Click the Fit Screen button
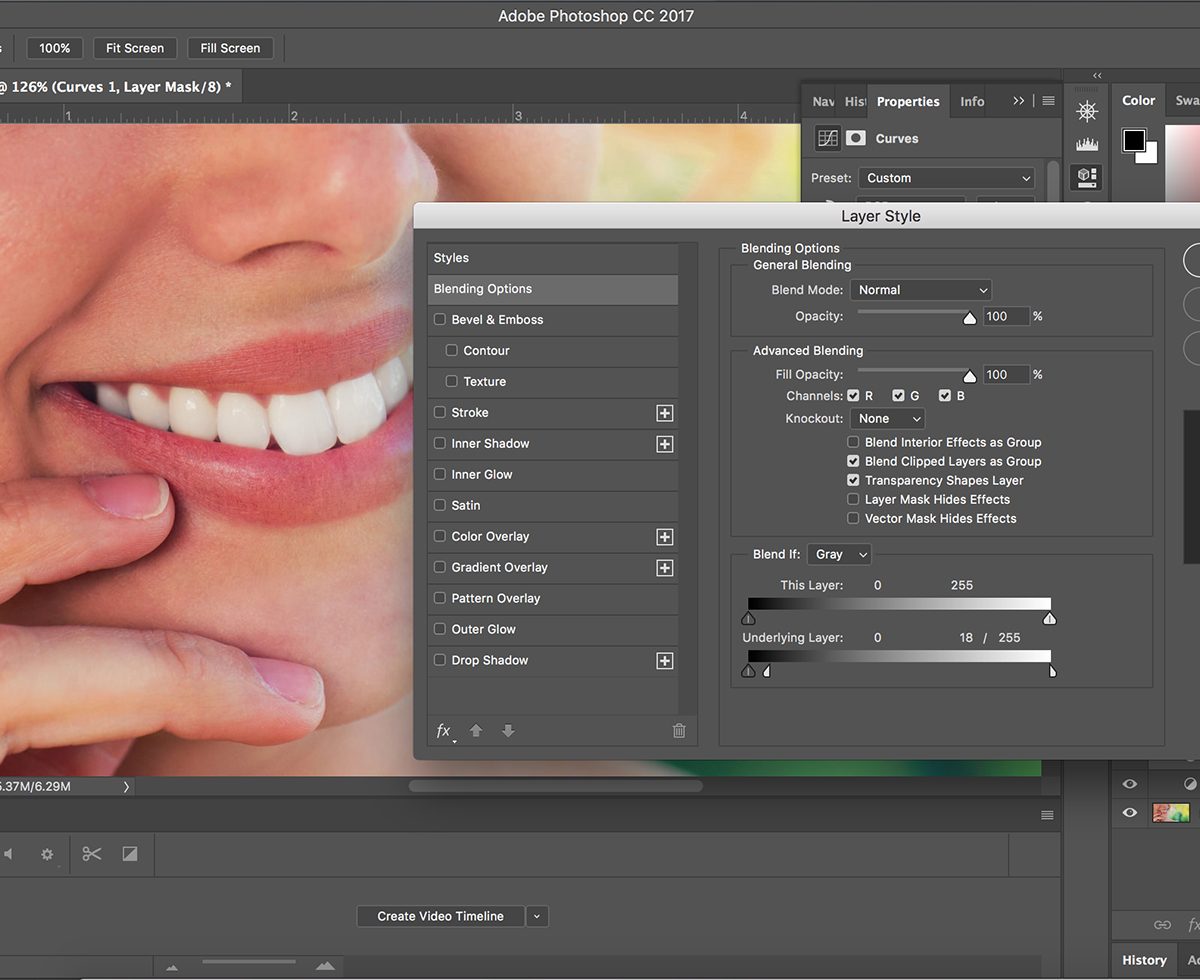The image size is (1200, 980). (x=135, y=48)
